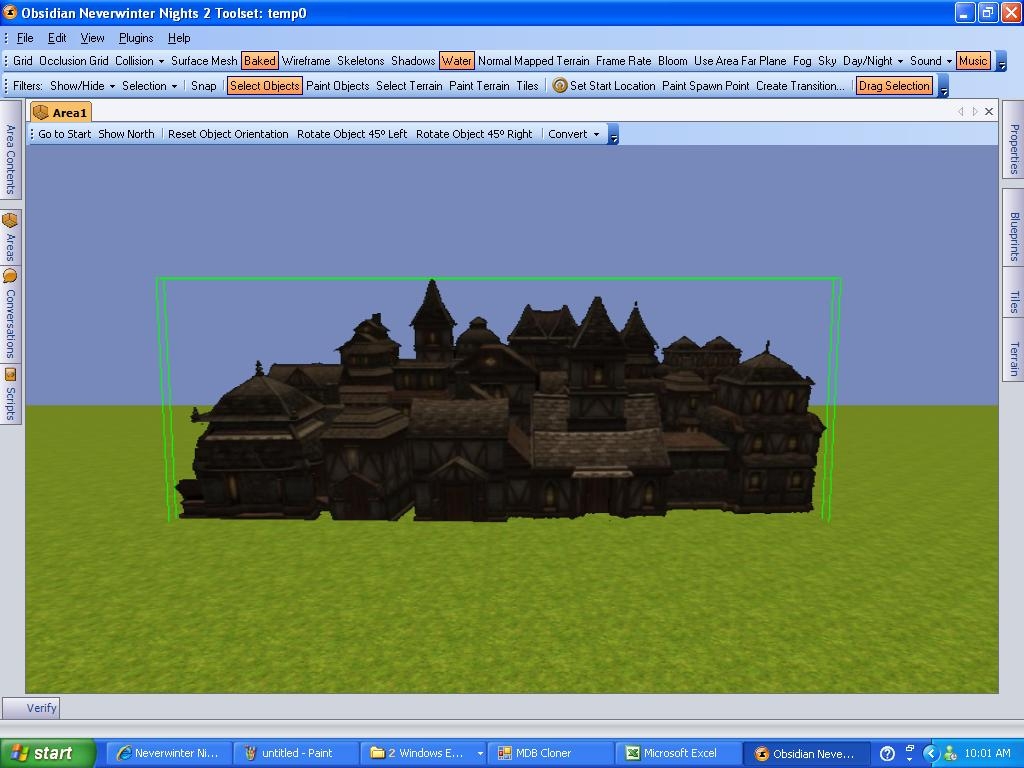Expand the Collision dropdown
Viewport: 1024px width, 768px height.
[140, 61]
